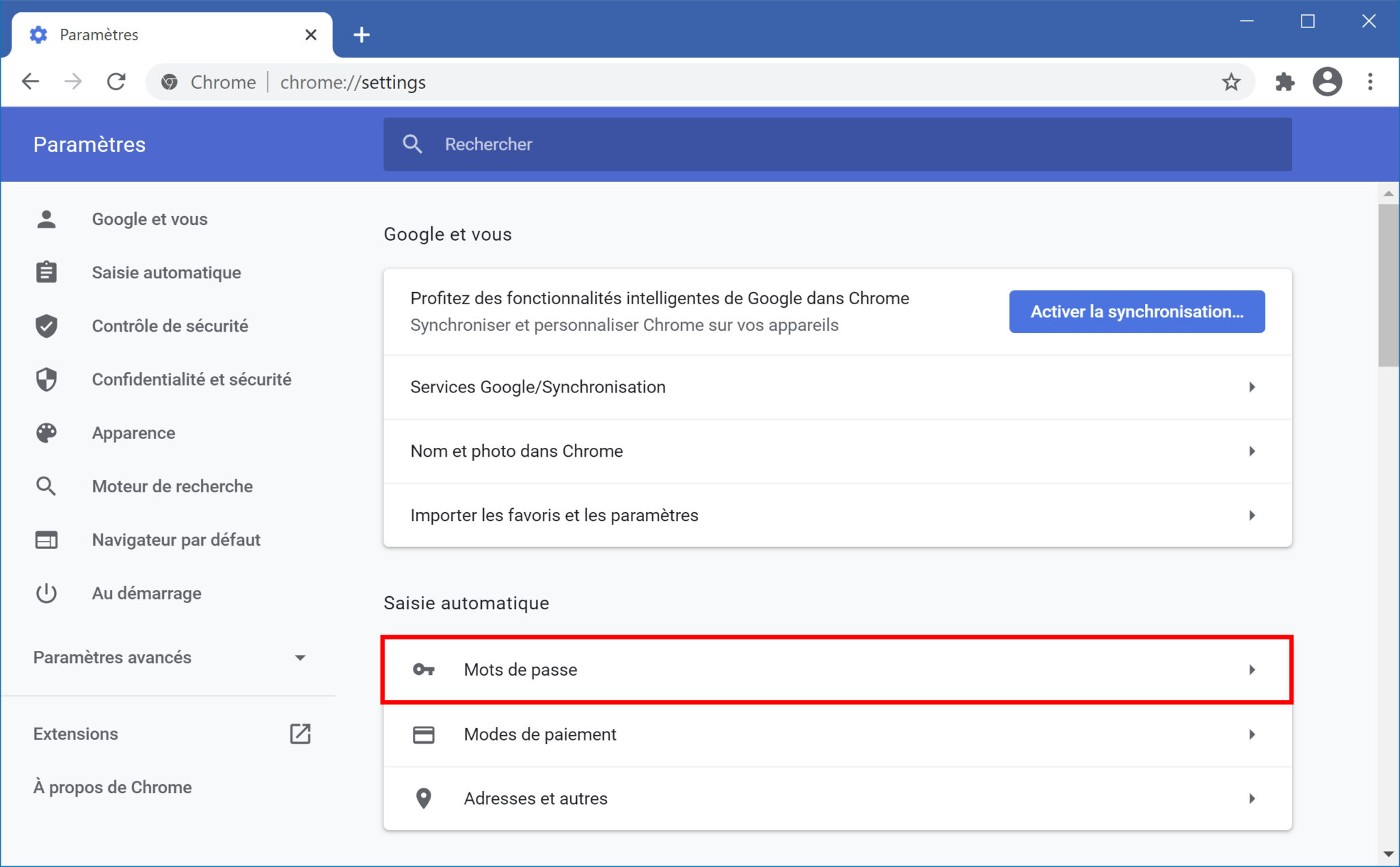Open Google et vous in the sidebar
Screen dimensions: 1400x867
click(150, 219)
